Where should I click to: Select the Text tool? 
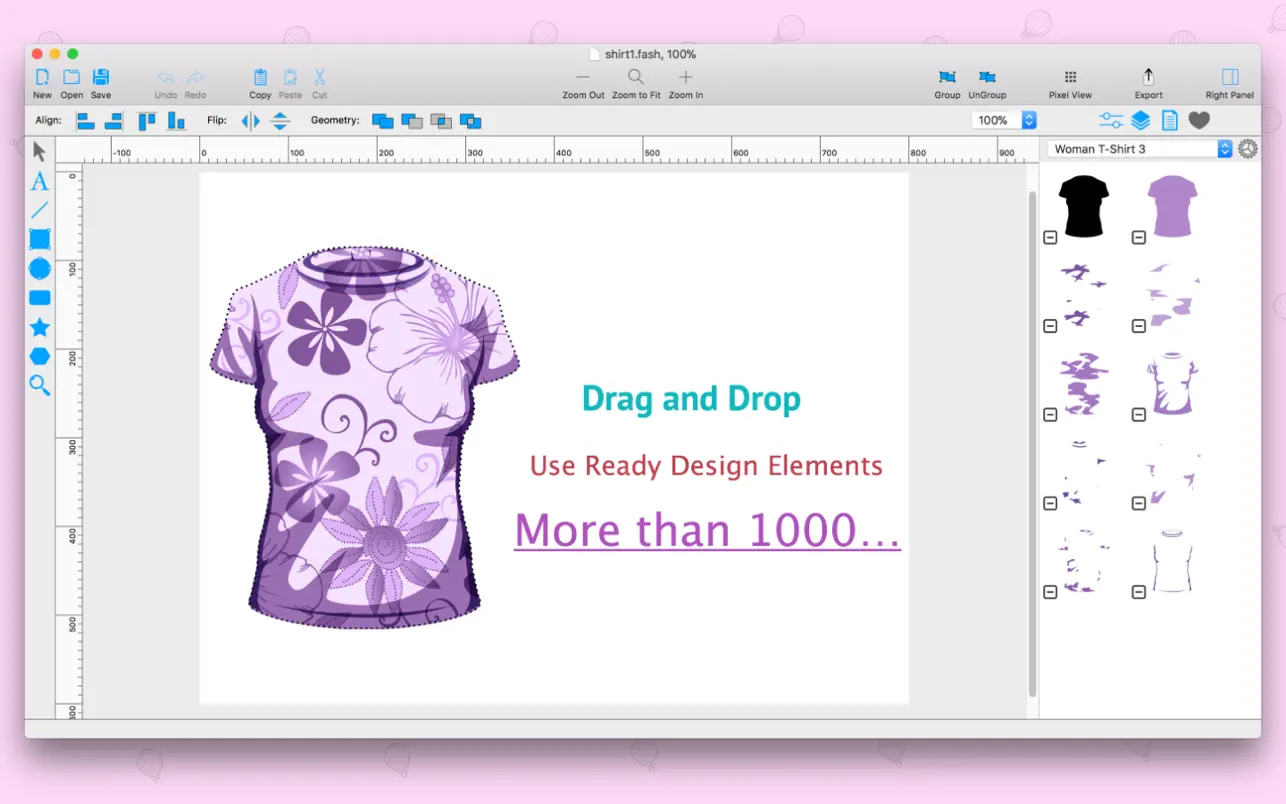(39, 181)
